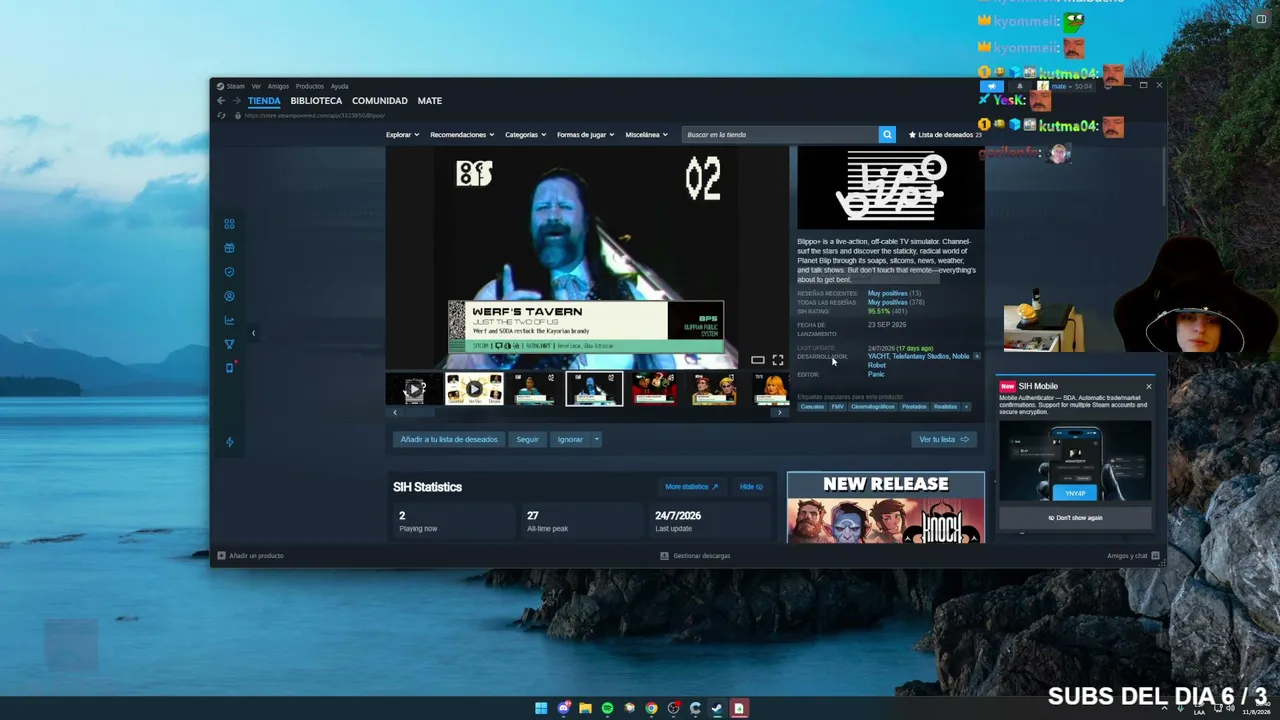Viewport: 1280px width, 720px height.
Task: Click the store URL address text
Action: pyautogui.click(x=314, y=115)
